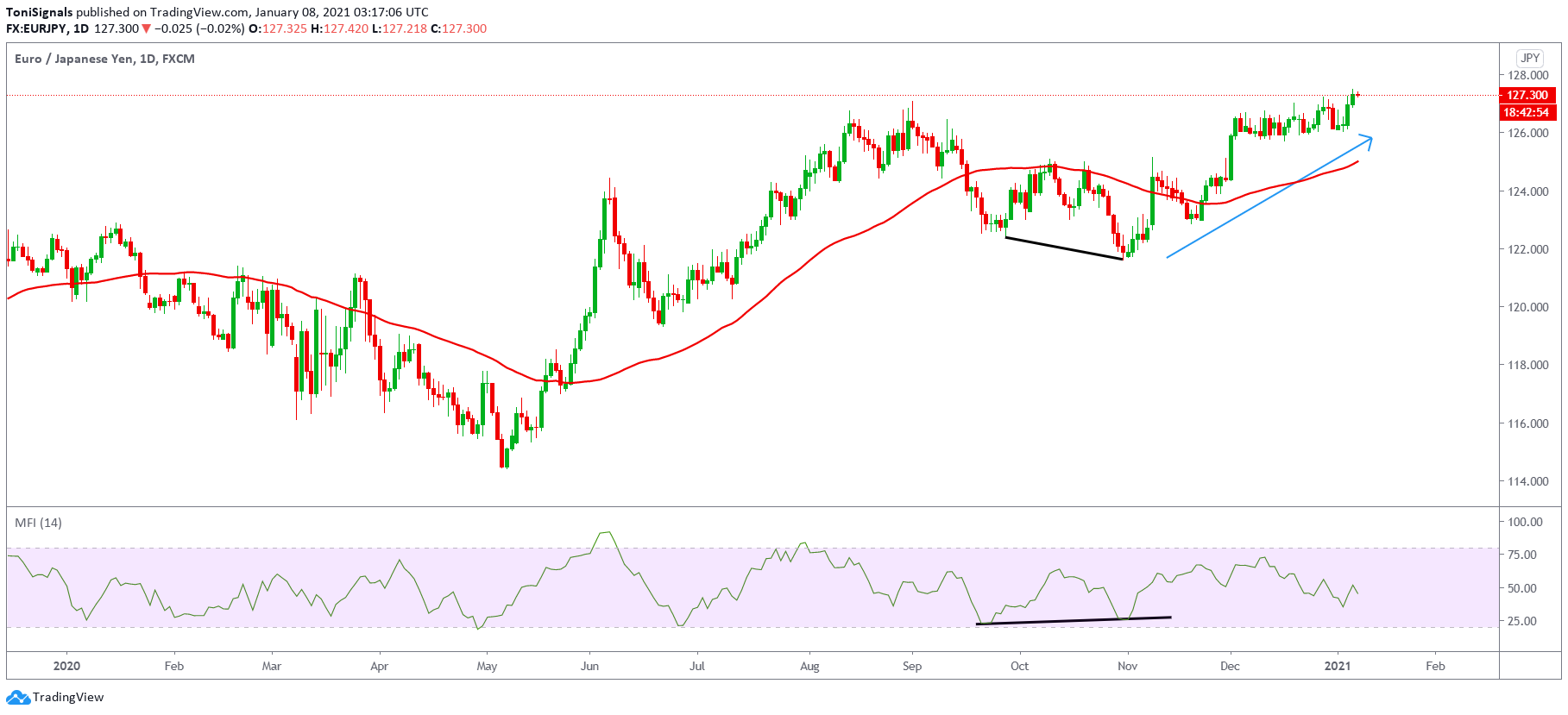
Task: Click the JPY currency button
Action: [x=1529, y=58]
